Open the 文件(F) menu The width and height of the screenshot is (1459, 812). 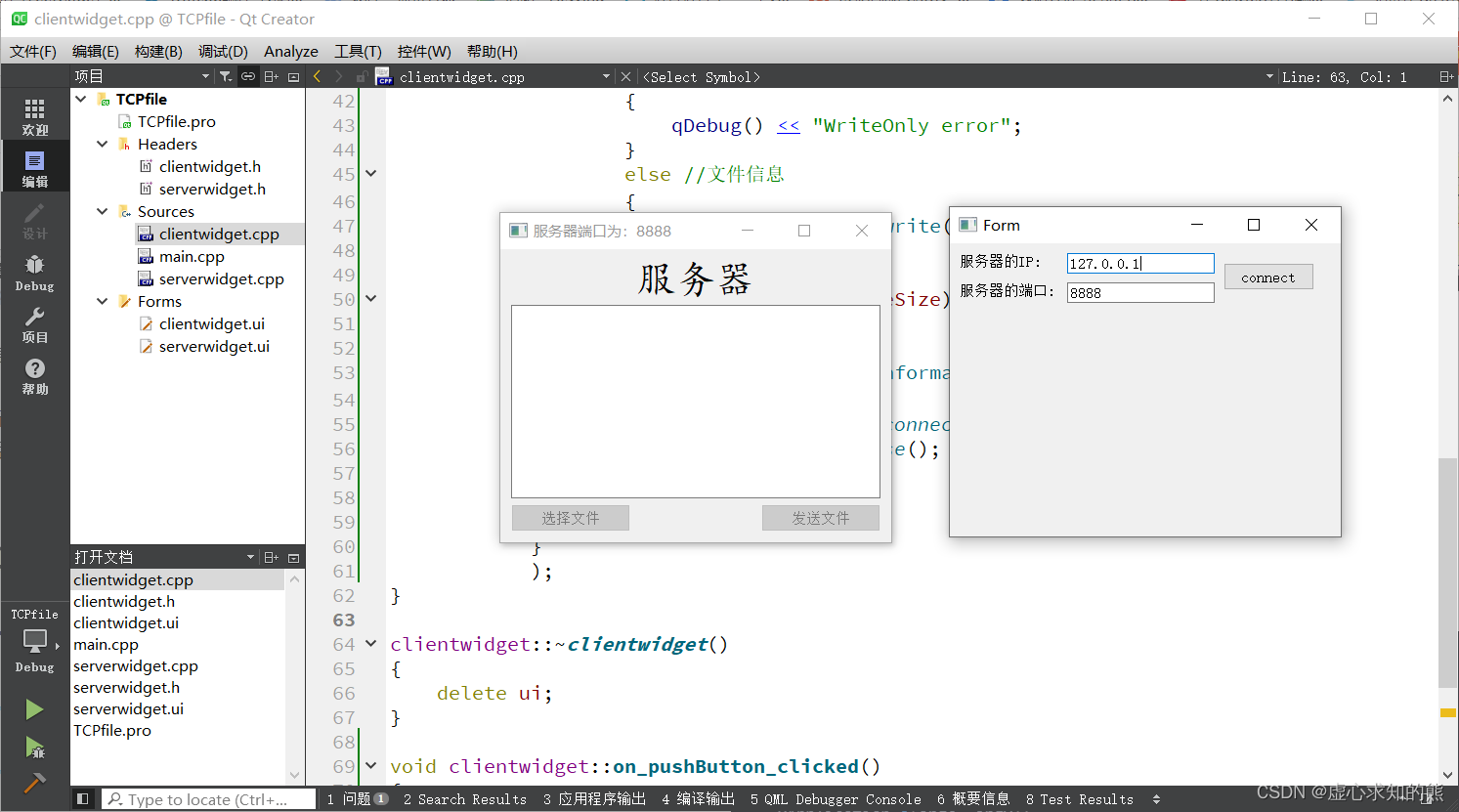33,51
